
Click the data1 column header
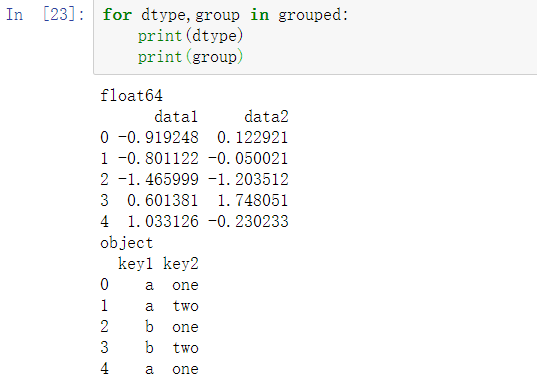point(176,117)
